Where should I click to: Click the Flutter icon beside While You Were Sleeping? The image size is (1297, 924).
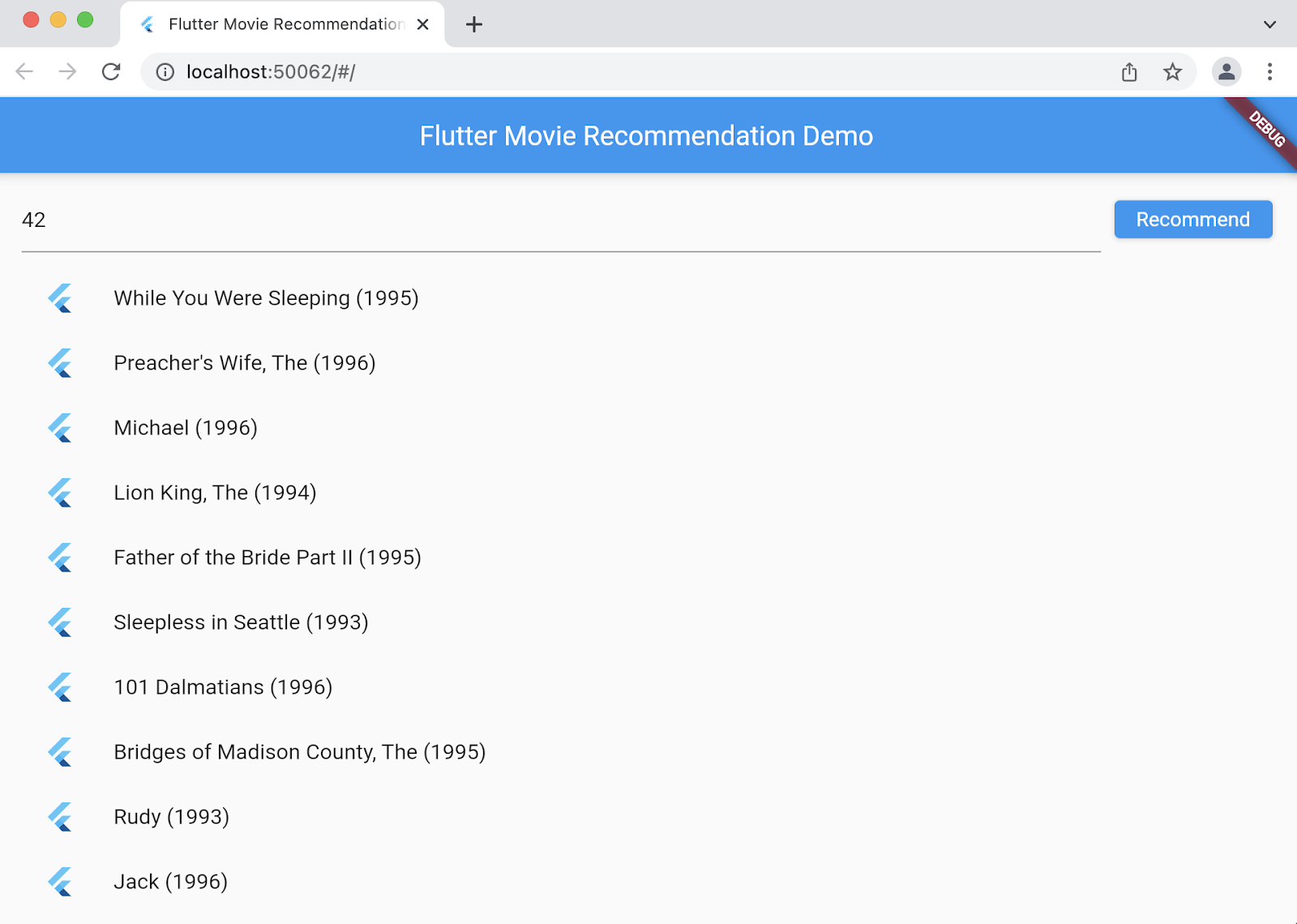click(x=60, y=298)
